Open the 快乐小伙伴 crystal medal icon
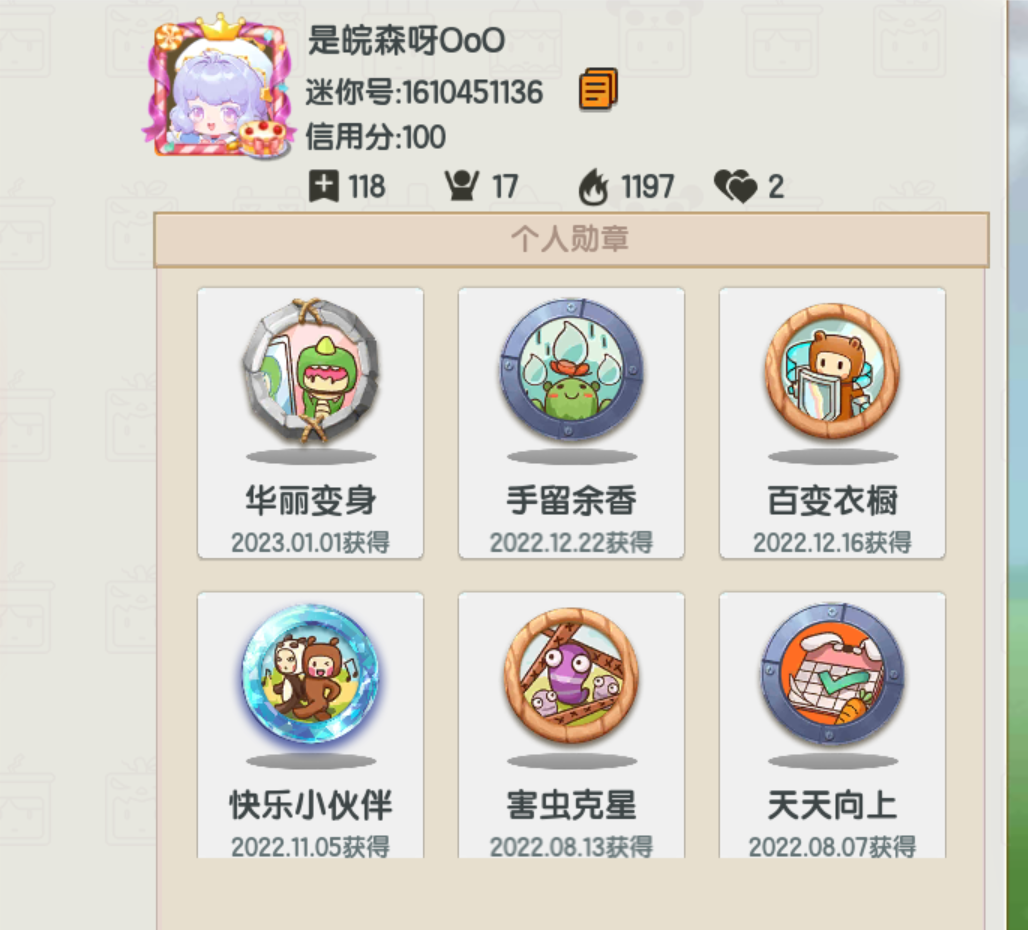 click(x=311, y=674)
